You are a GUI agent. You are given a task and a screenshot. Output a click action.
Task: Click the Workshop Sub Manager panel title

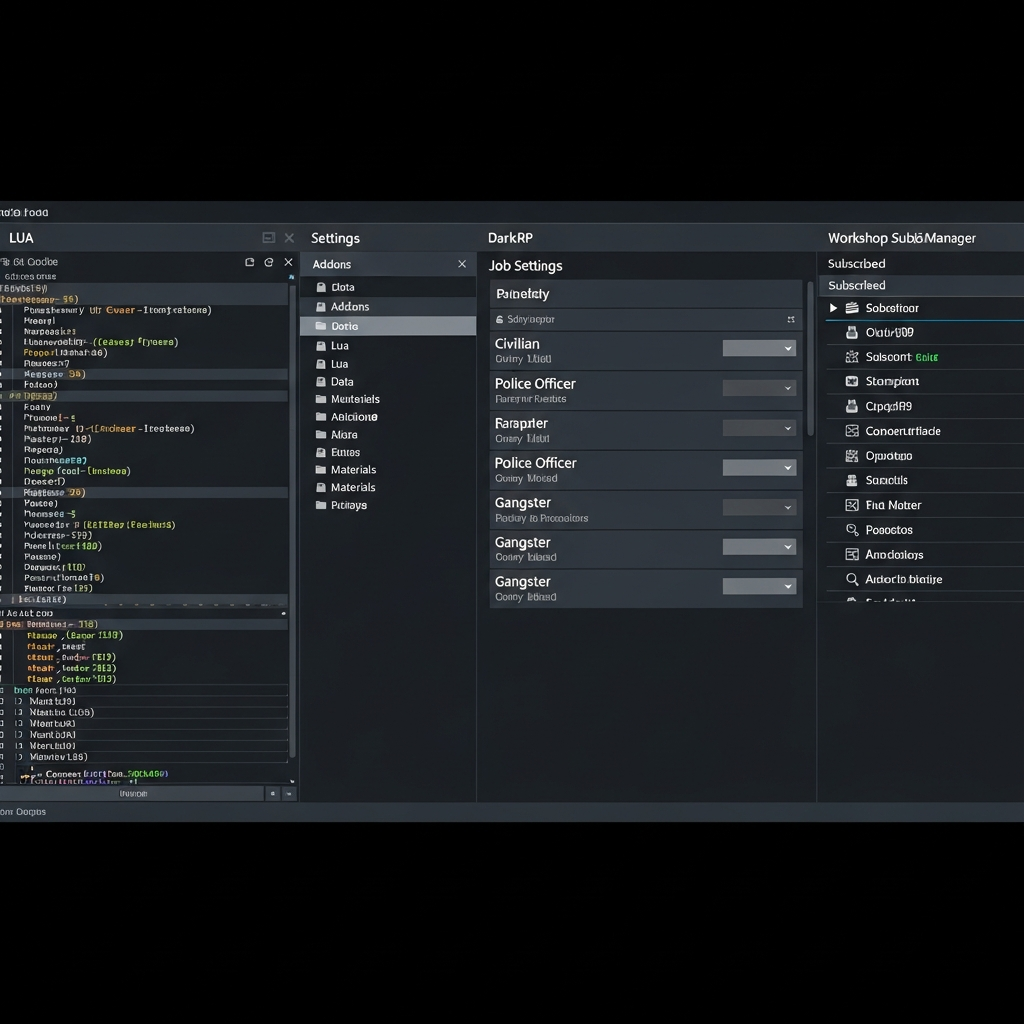902,238
